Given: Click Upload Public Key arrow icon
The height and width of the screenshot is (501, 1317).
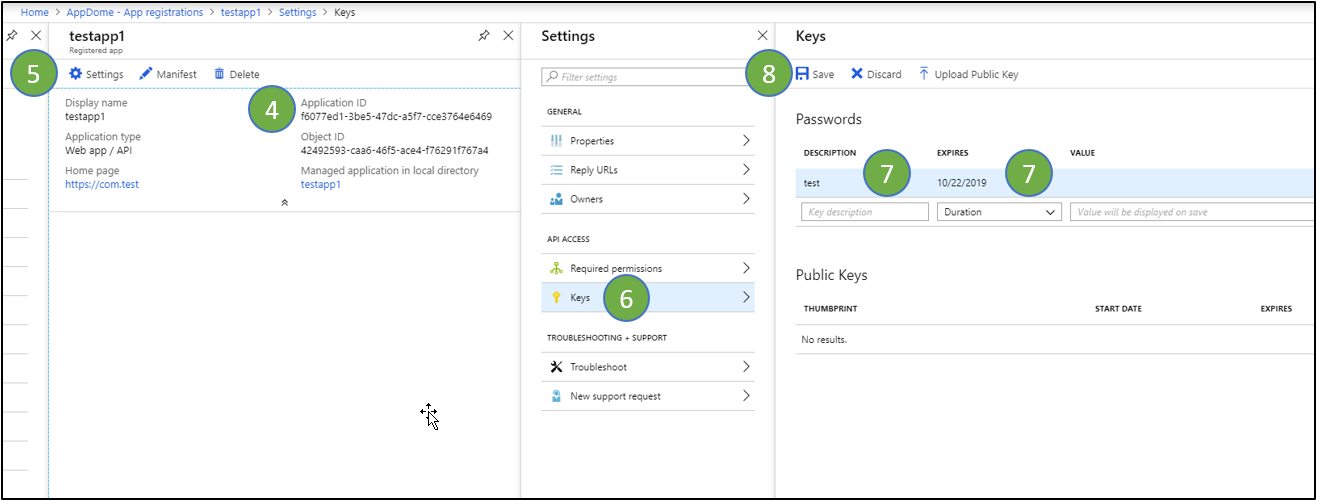Looking at the screenshot, I should pyautogui.click(x=924, y=74).
